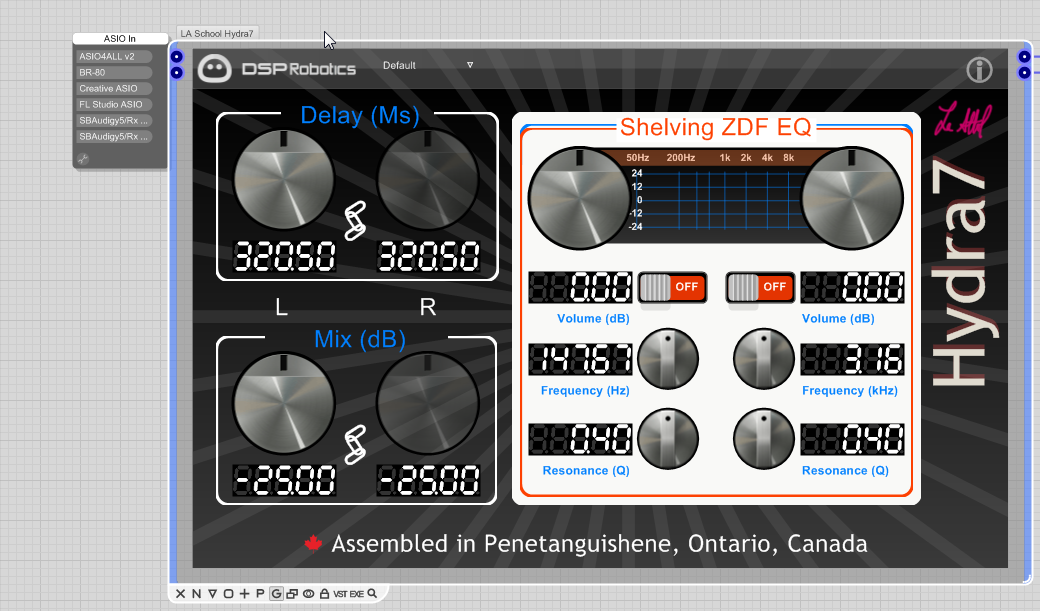Select the first SBAudigy5/Rx entry
1040x611 pixels.
115,120
